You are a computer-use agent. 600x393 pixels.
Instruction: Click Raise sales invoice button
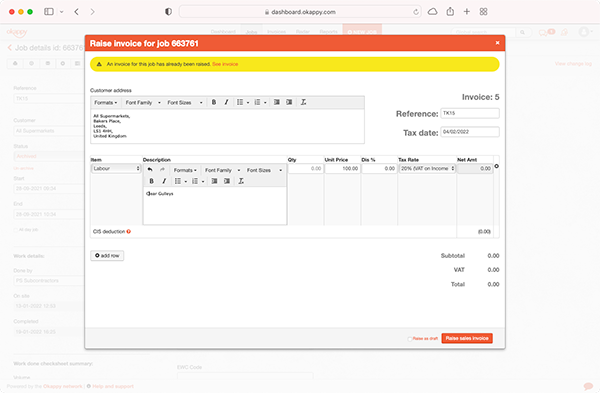[x=467, y=338]
